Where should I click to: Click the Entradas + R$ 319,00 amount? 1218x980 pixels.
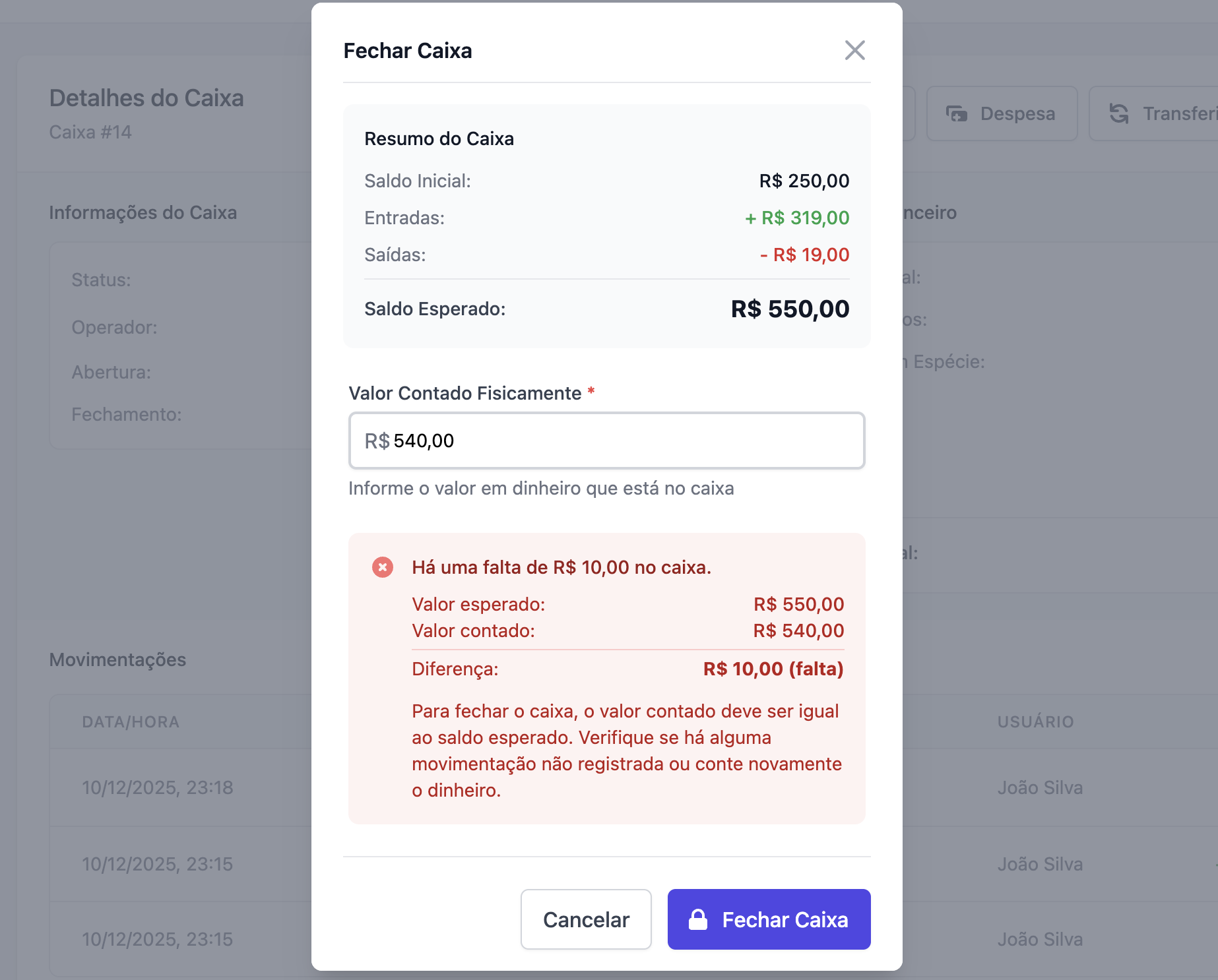797,218
